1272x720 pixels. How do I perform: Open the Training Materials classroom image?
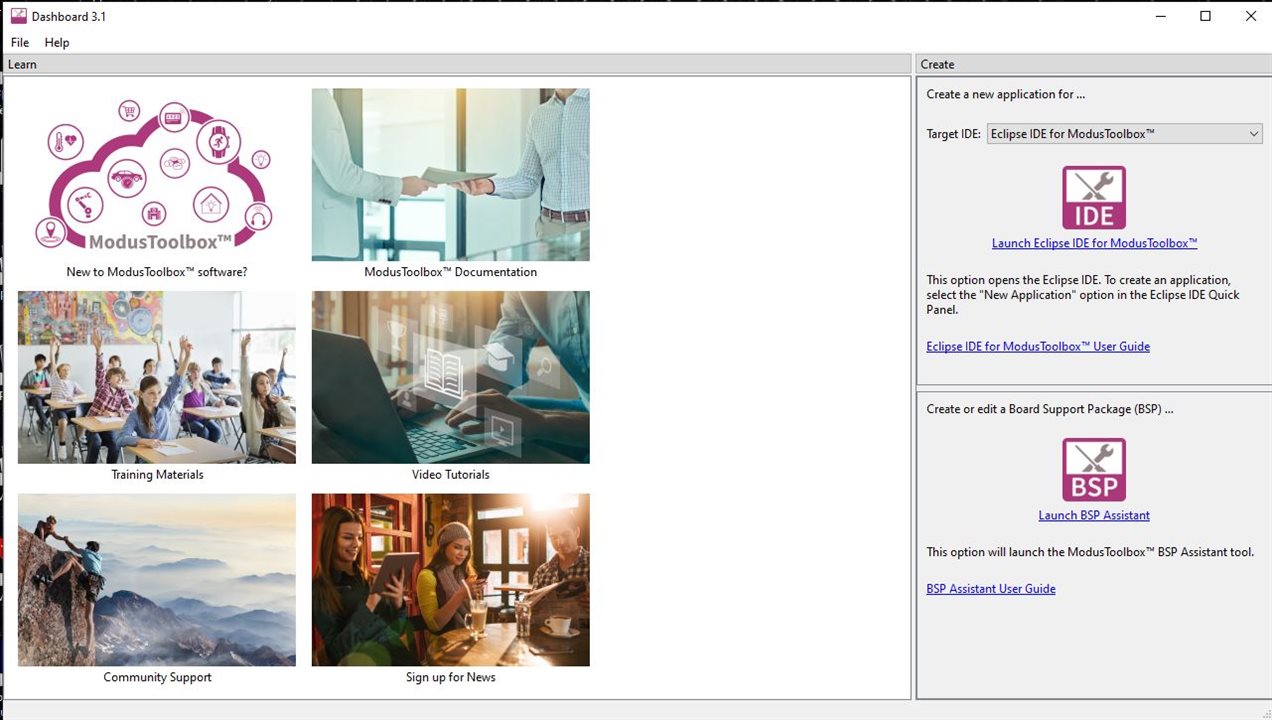(157, 378)
